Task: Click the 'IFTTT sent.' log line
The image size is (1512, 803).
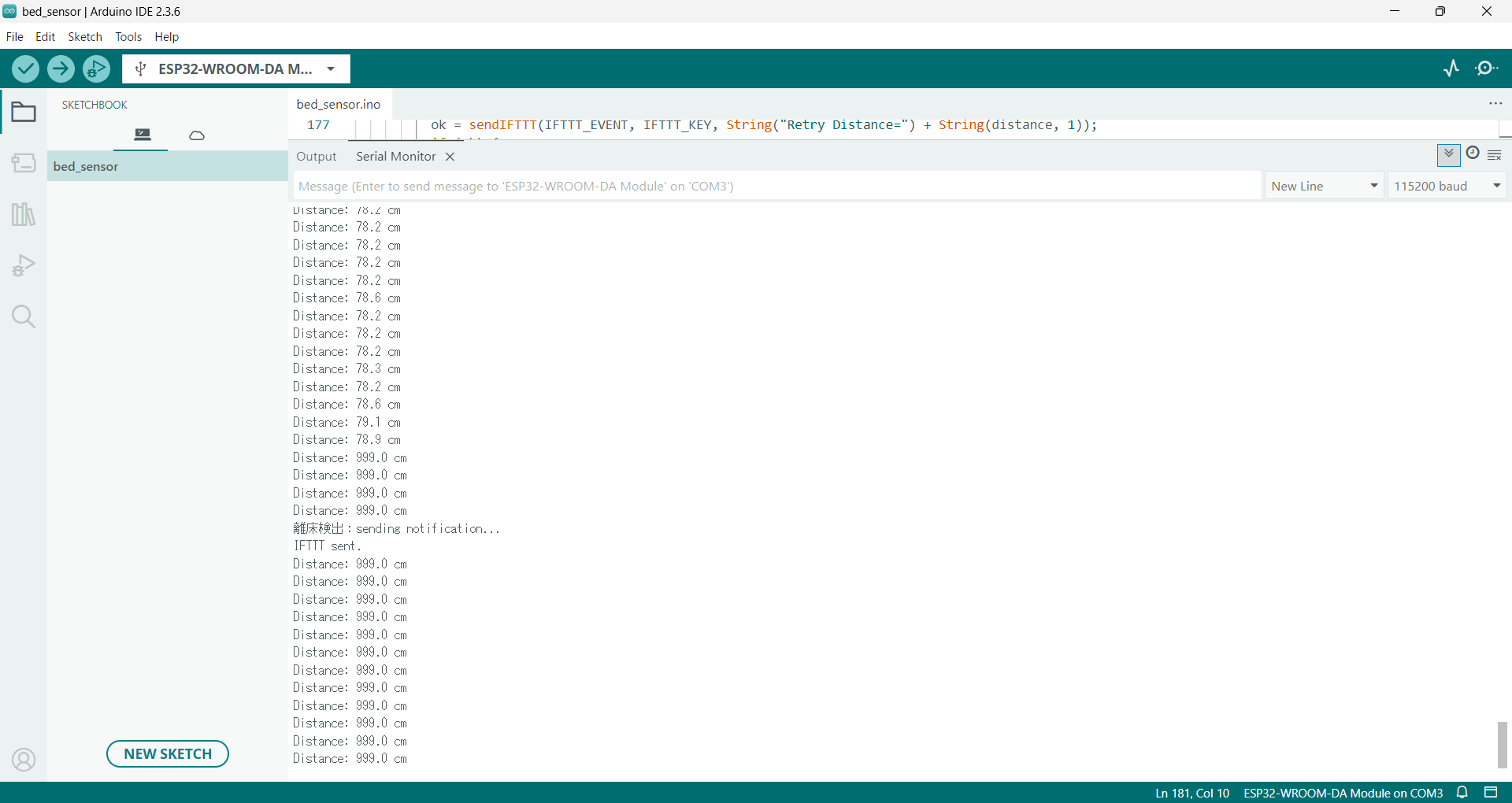Action: (328, 546)
